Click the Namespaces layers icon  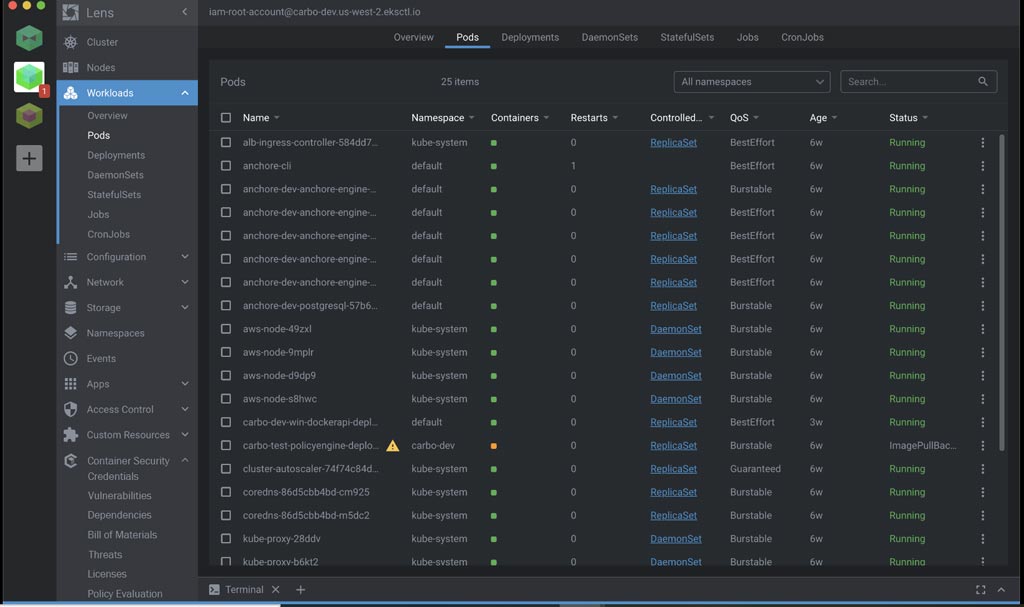pyautogui.click(x=71, y=333)
